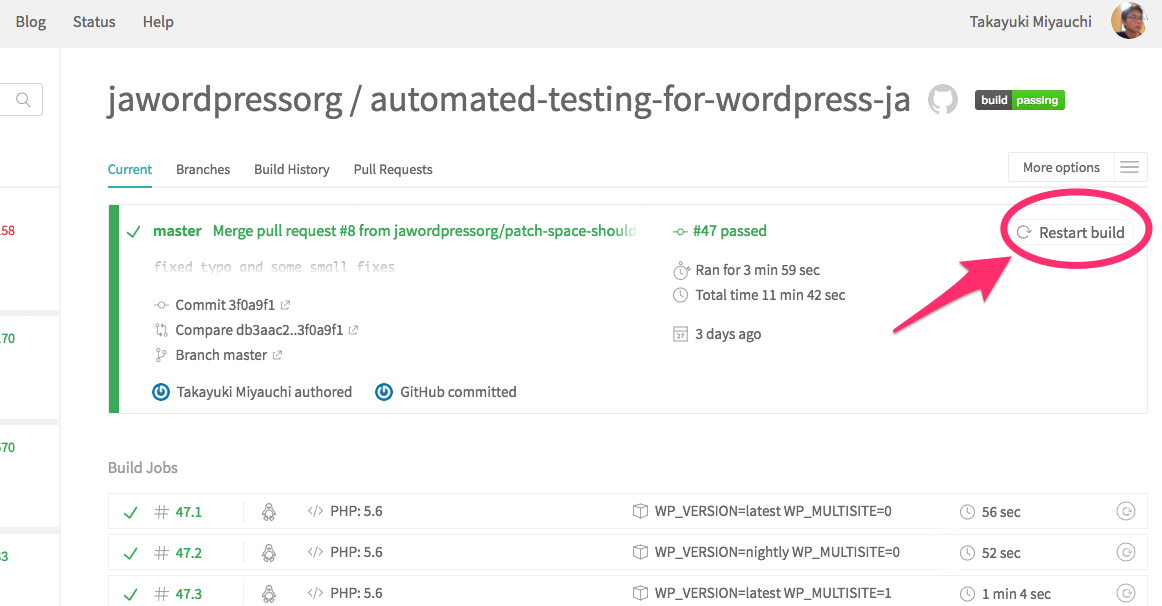Screen dimensions: 1162x606
Task: Click the hamburger icon beside More options
Action: pos(1129,167)
